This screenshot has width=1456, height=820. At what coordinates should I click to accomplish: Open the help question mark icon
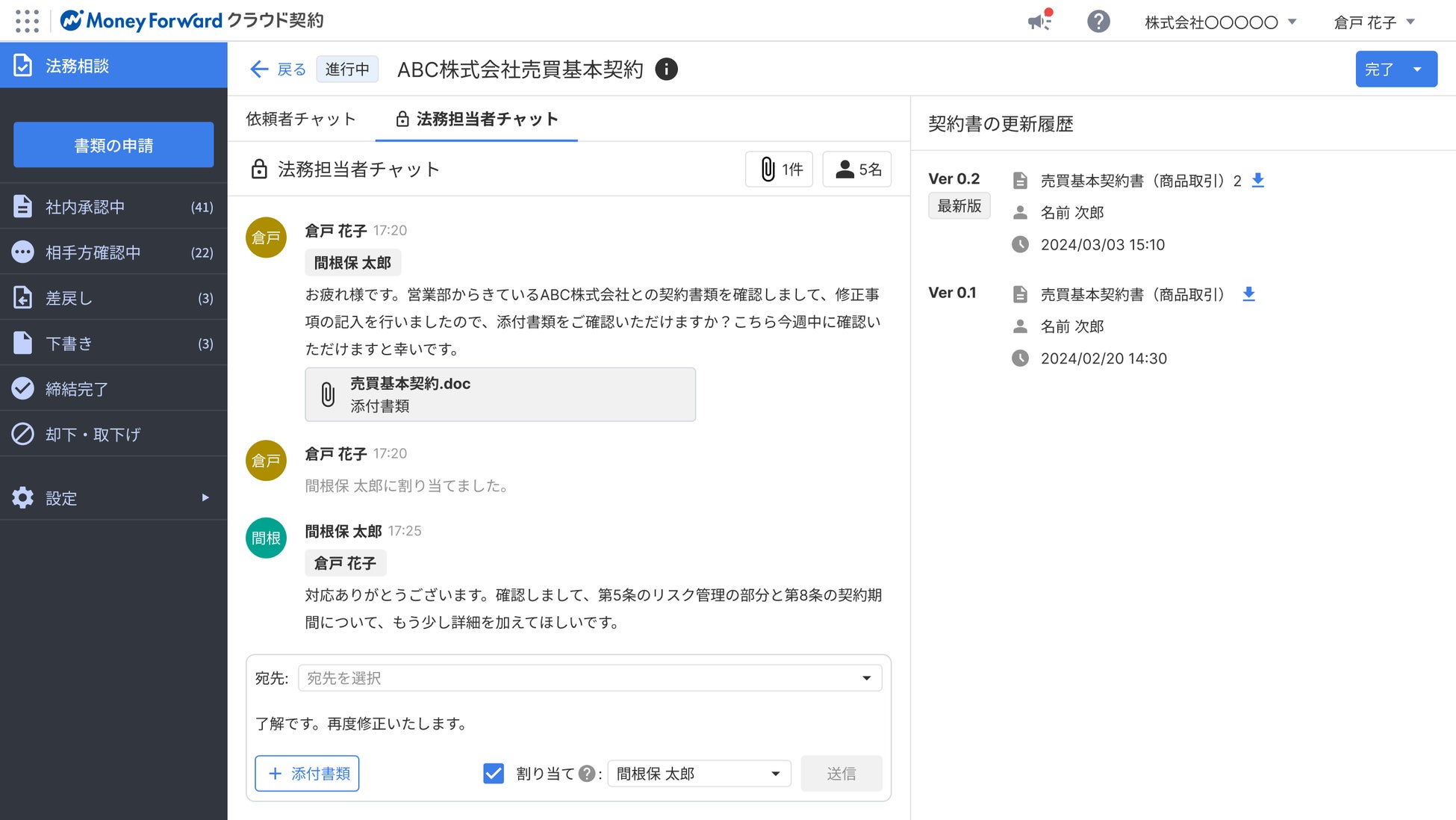pyautogui.click(x=1098, y=22)
